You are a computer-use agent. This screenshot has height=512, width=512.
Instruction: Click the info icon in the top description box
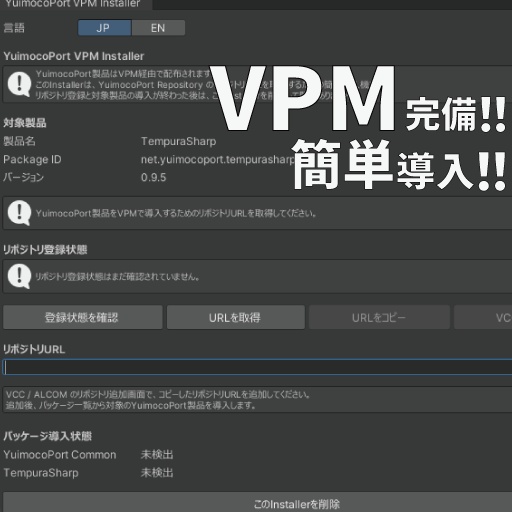(x=19, y=84)
